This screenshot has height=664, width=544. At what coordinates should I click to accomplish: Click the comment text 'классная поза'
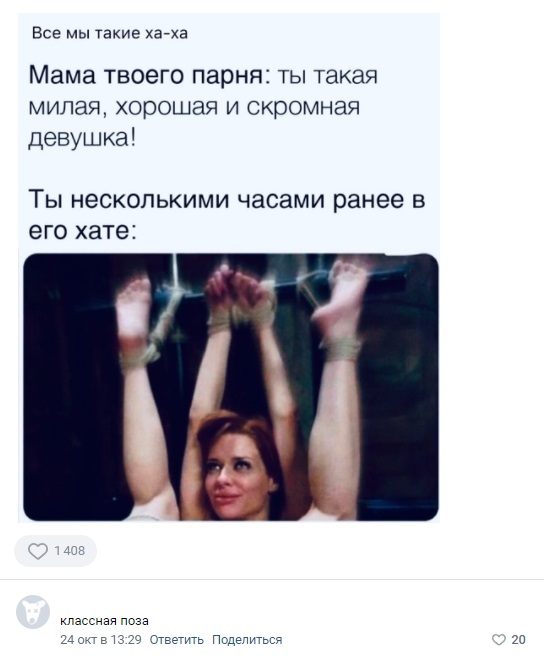pyautogui.click(x=104, y=621)
